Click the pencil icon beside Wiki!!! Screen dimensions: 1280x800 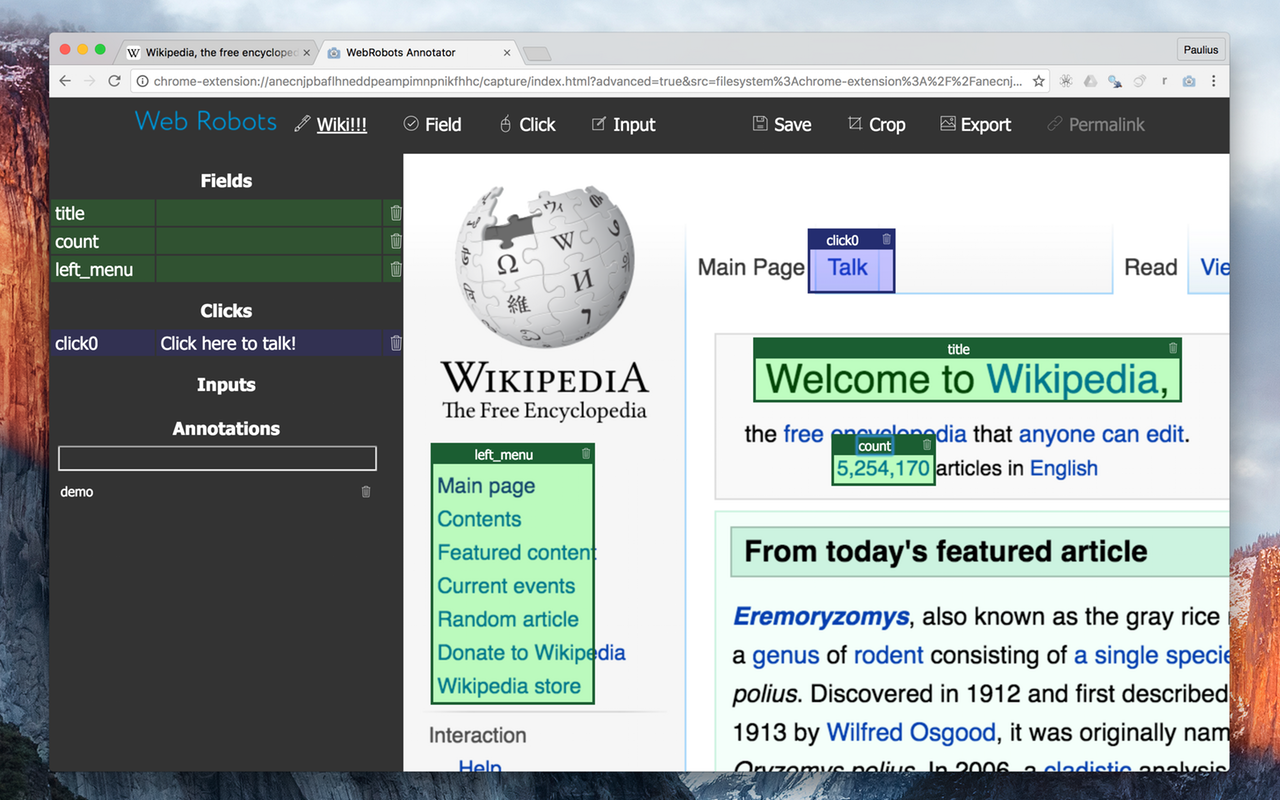pyautogui.click(x=302, y=124)
